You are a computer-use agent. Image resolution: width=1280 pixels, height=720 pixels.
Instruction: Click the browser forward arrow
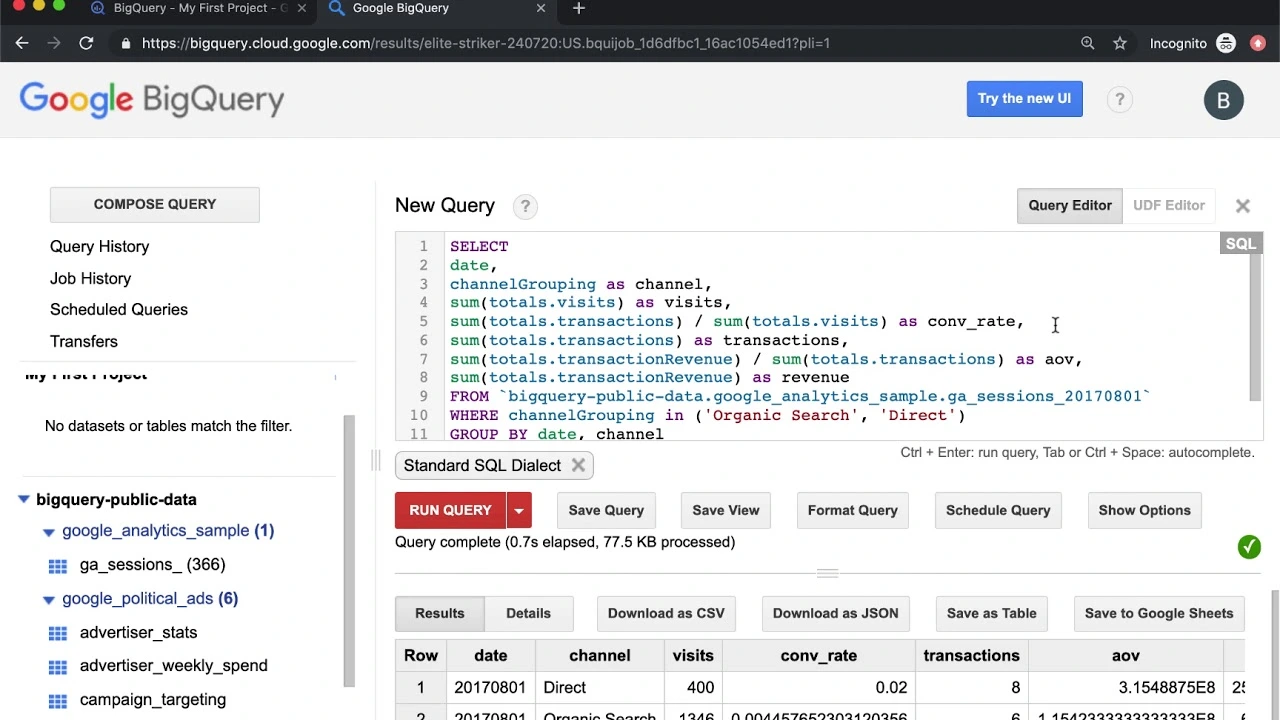(54, 43)
